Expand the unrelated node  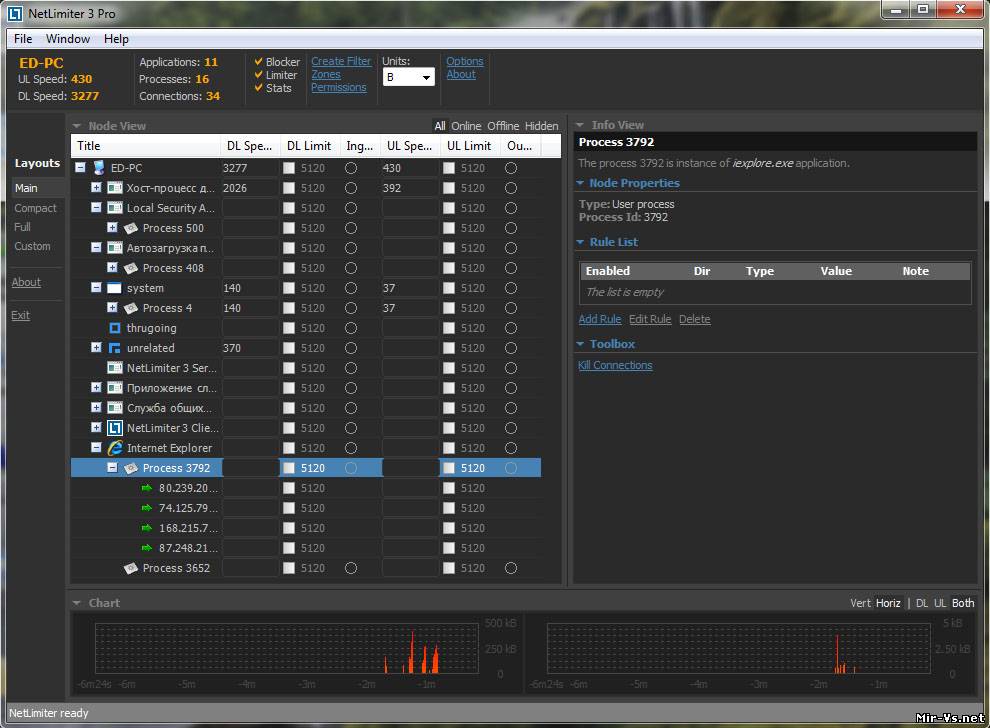click(96, 347)
